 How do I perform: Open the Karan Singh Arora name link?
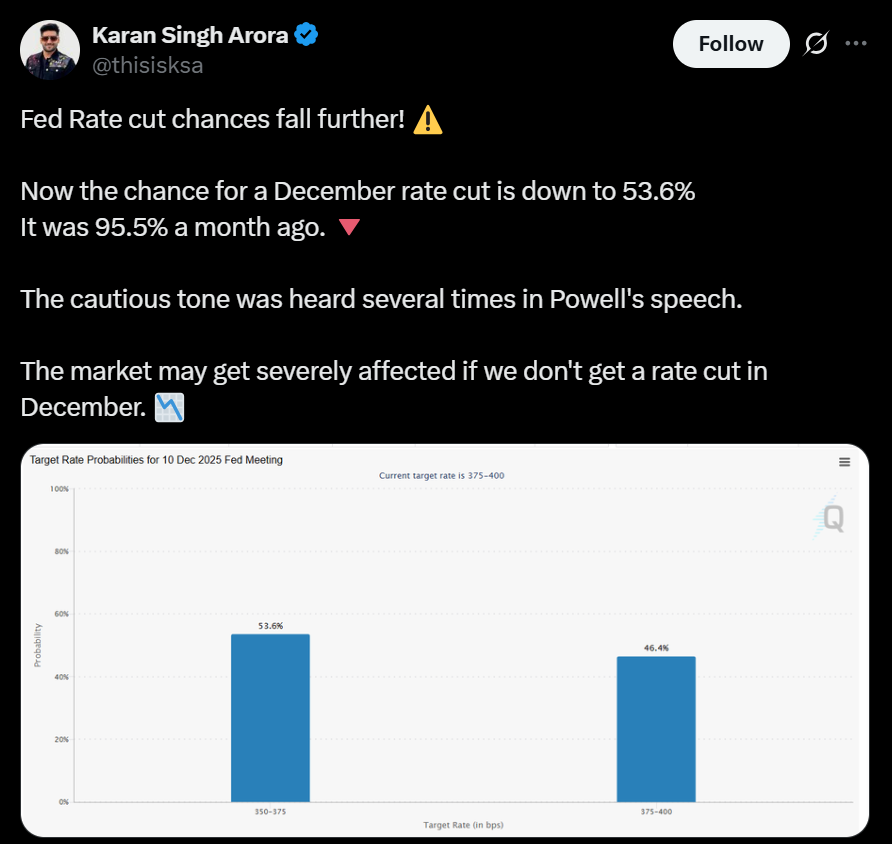point(190,35)
